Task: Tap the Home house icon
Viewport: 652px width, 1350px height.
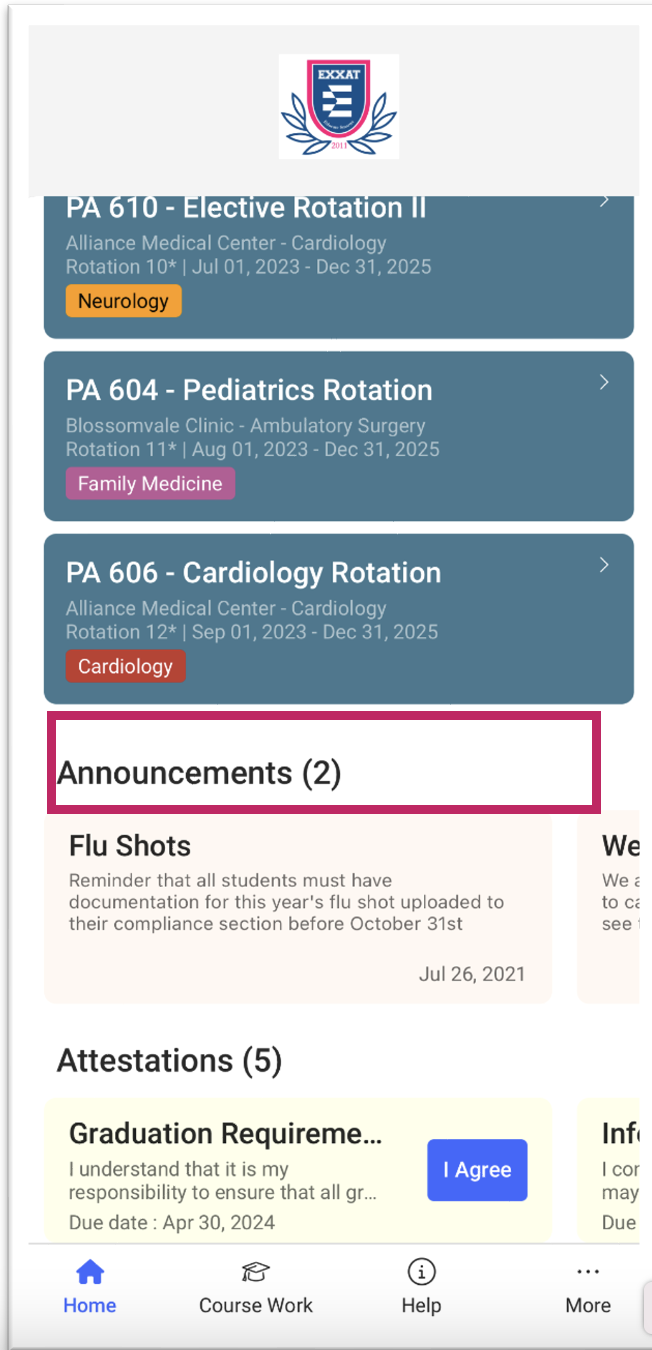Action: tap(90, 1272)
